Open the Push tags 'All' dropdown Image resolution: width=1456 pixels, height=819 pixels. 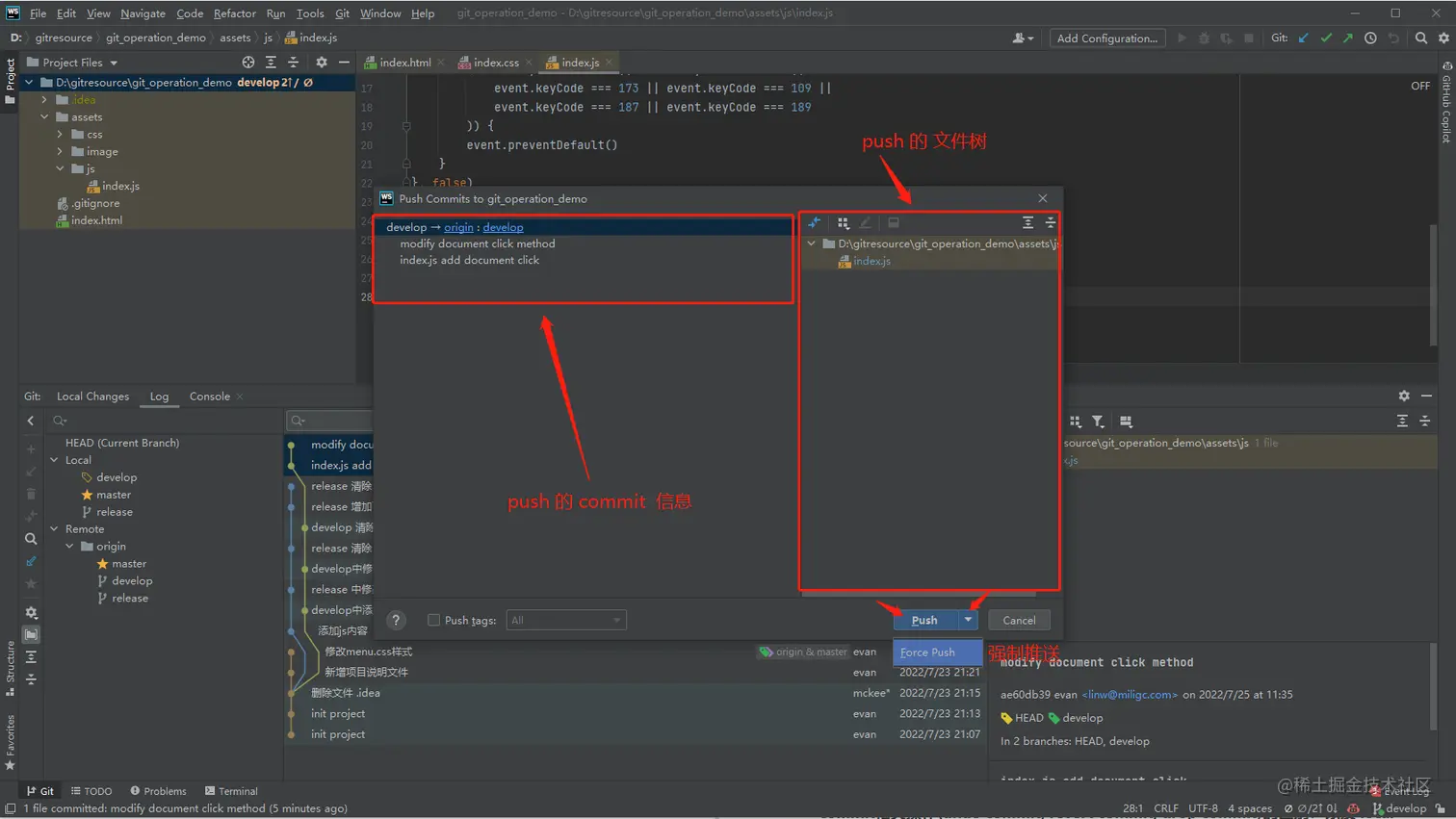(566, 621)
